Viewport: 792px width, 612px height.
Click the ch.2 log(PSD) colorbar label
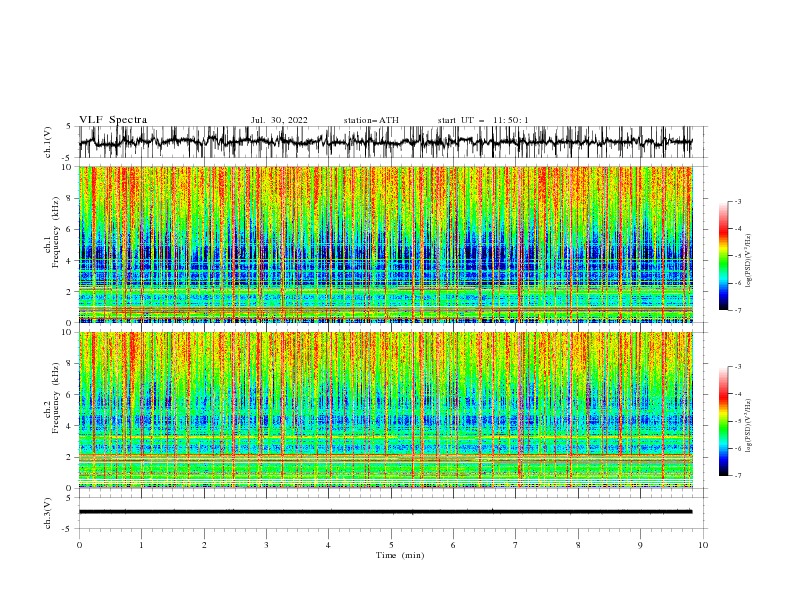(x=748, y=425)
